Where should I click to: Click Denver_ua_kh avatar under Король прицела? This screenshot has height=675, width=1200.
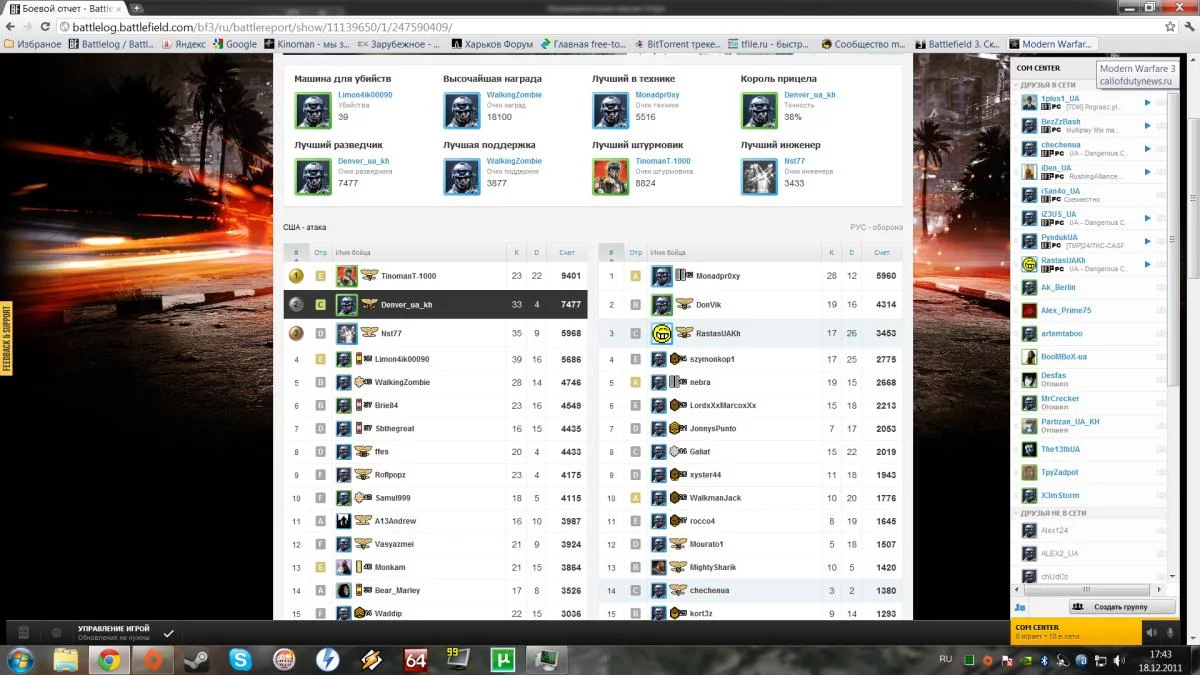[x=759, y=110]
